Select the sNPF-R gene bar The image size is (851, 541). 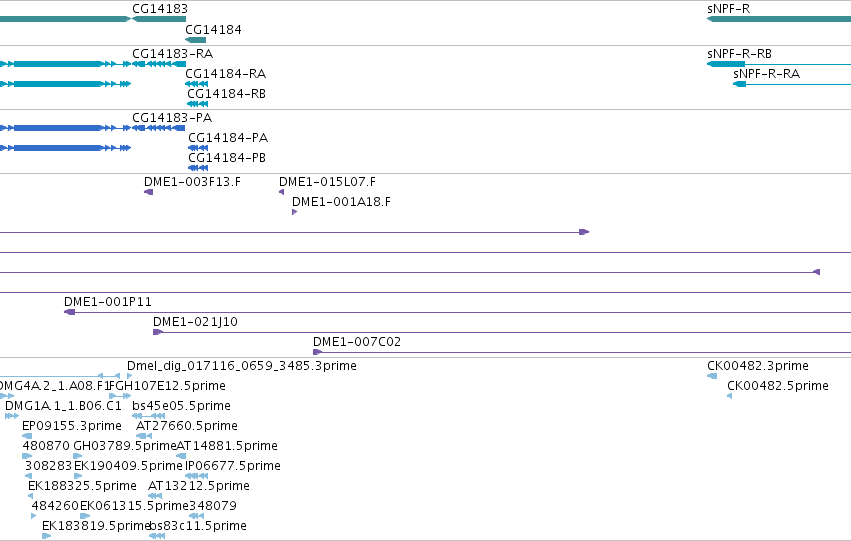pos(779,19)
